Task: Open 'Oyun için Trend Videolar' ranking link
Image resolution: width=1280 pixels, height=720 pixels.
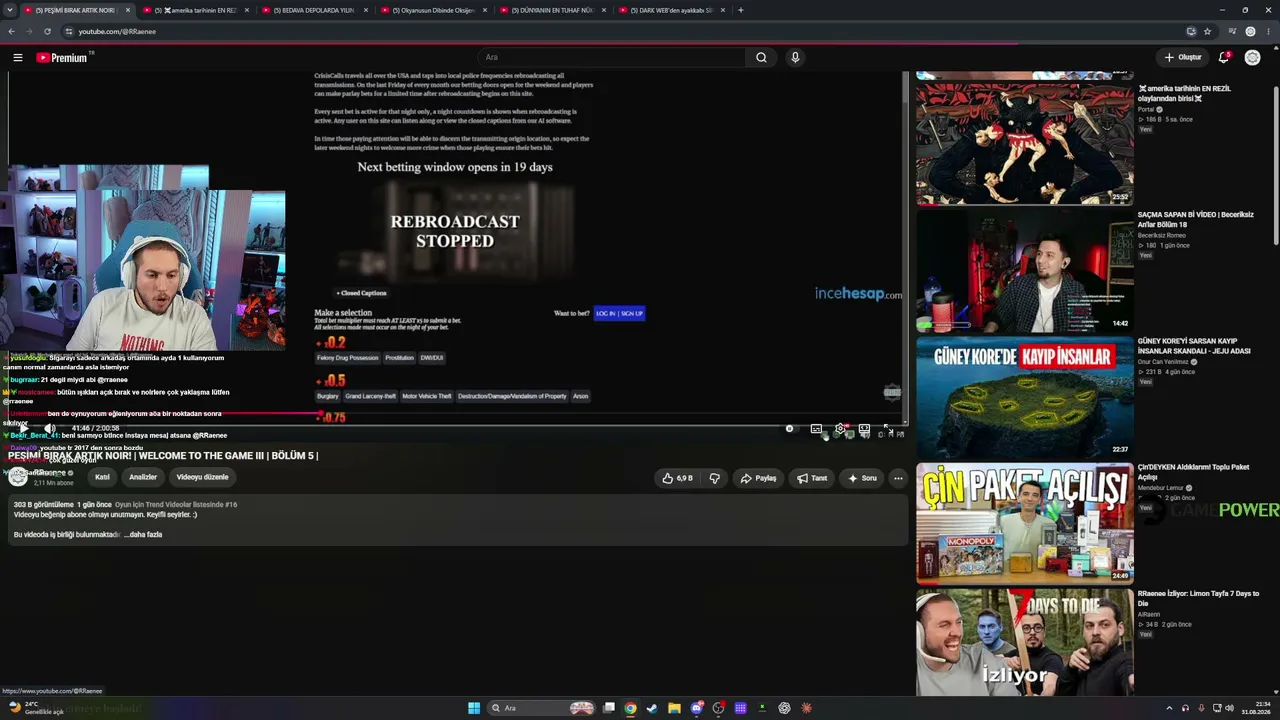Action: tap(176, 505)
